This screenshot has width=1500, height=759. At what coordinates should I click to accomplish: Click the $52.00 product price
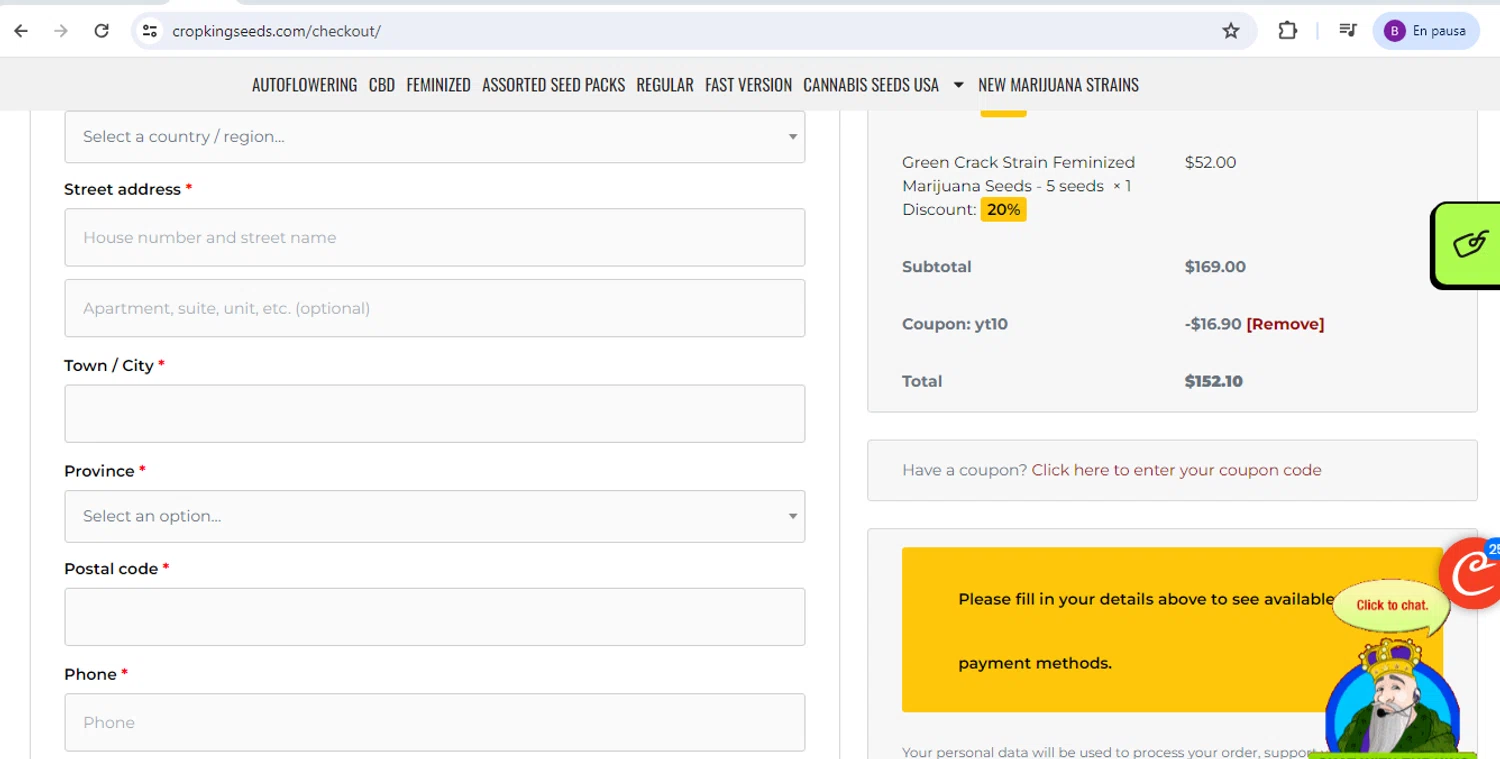pyautogui.click(x=1210, y=162)
